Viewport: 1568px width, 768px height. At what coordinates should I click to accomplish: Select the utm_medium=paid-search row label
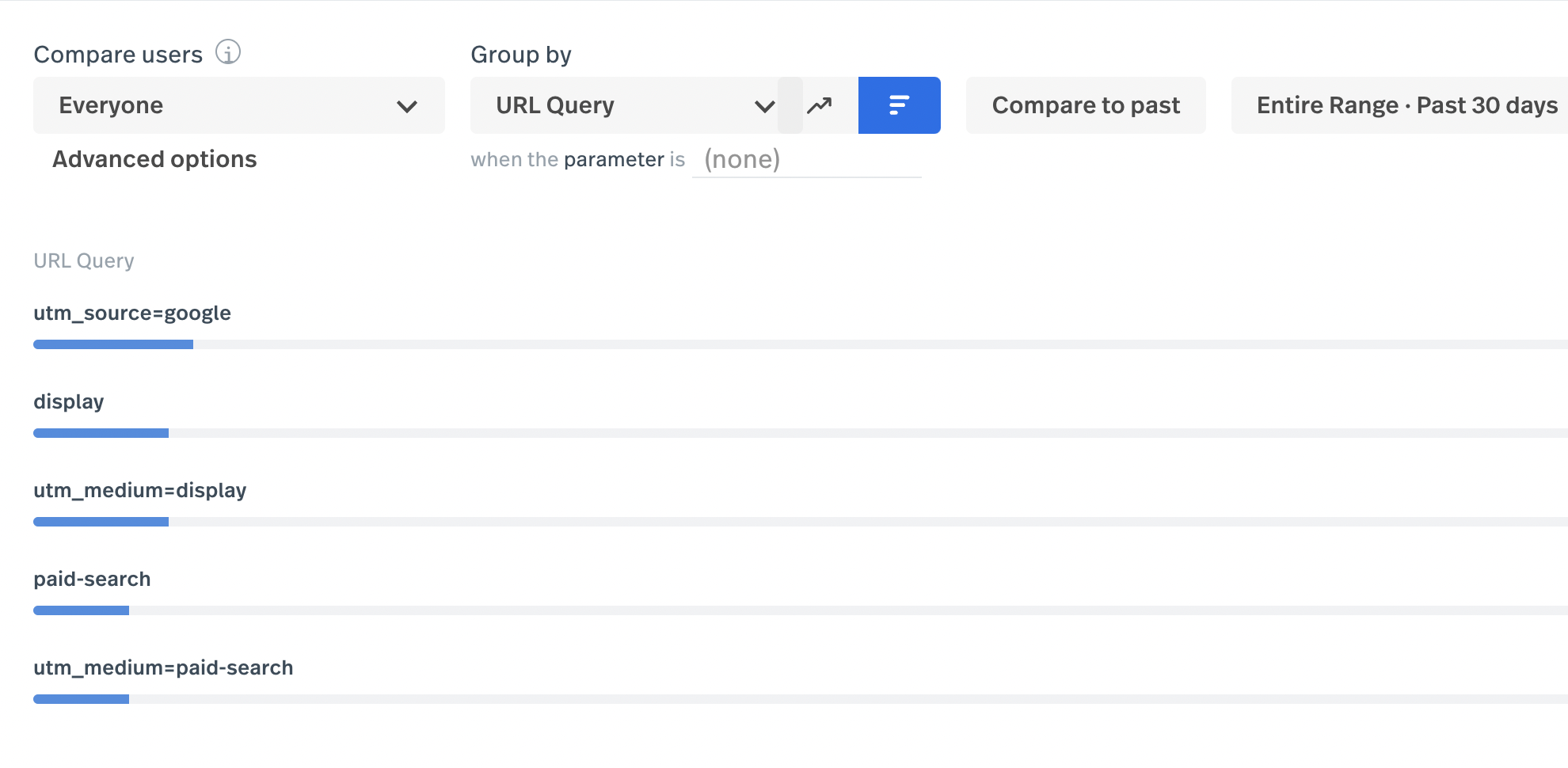(x=163, y=667)
